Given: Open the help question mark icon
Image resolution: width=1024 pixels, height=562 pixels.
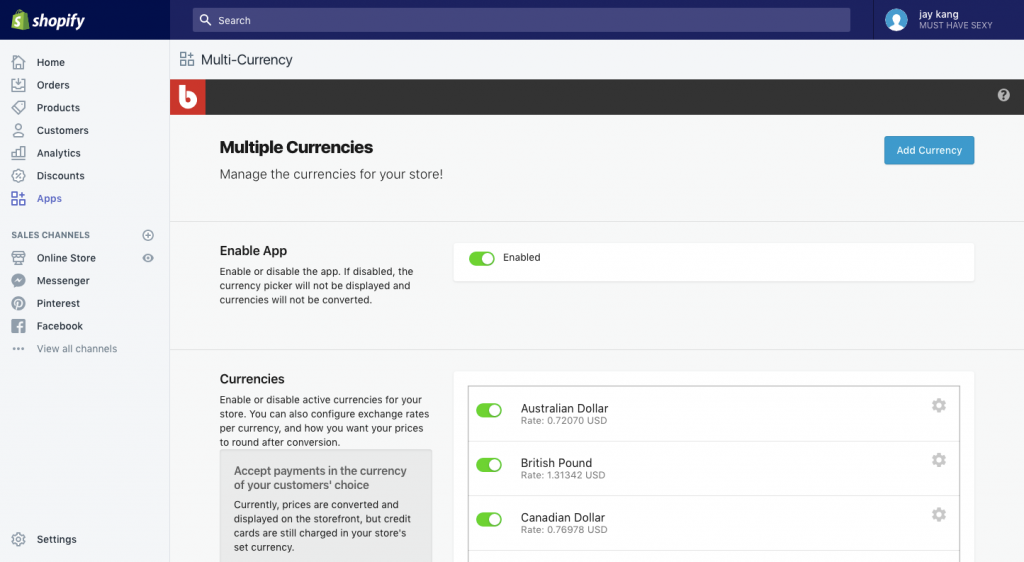Looking at the screenshot, I should tap(1003, 96).
